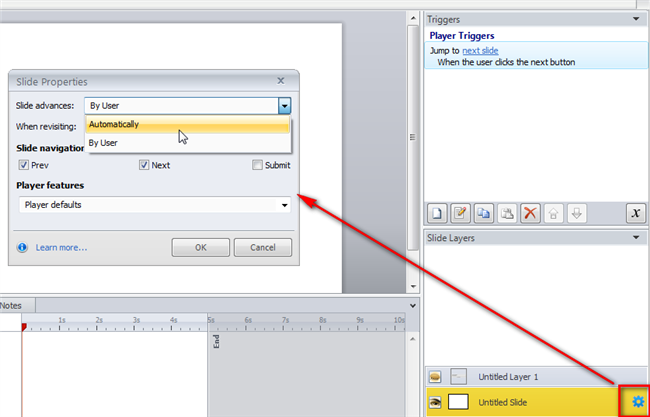Click slide stage scrollbar up arrow
This screenshot has width=650, height=417.
413,18
